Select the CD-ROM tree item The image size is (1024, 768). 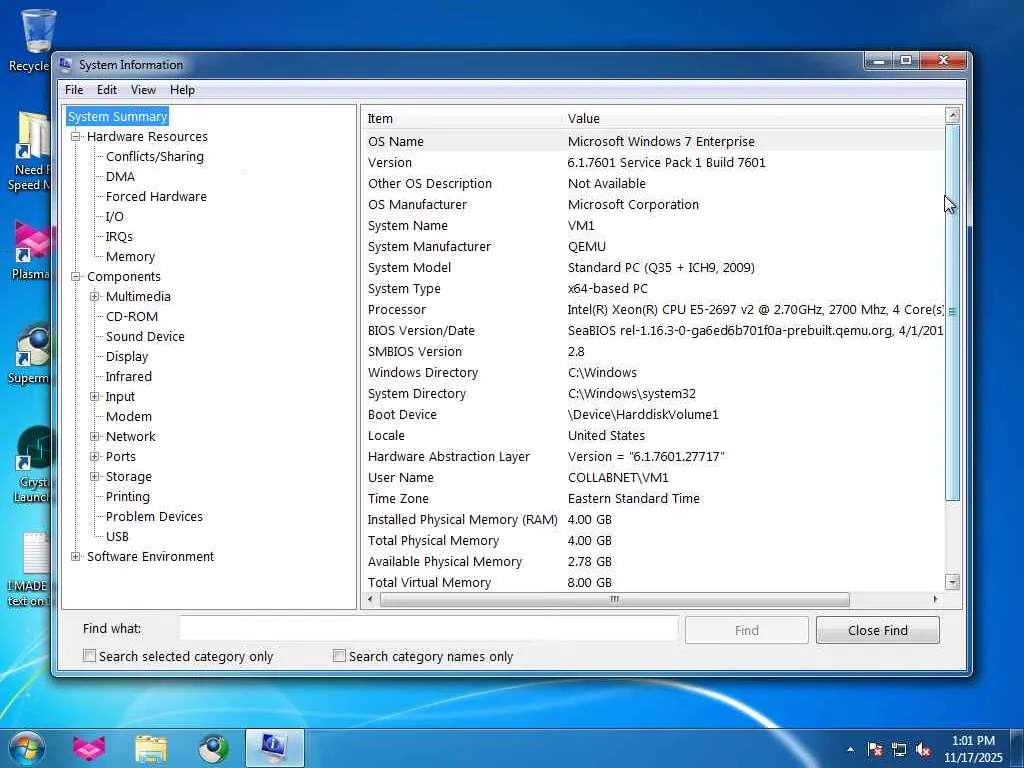(131, 317)
